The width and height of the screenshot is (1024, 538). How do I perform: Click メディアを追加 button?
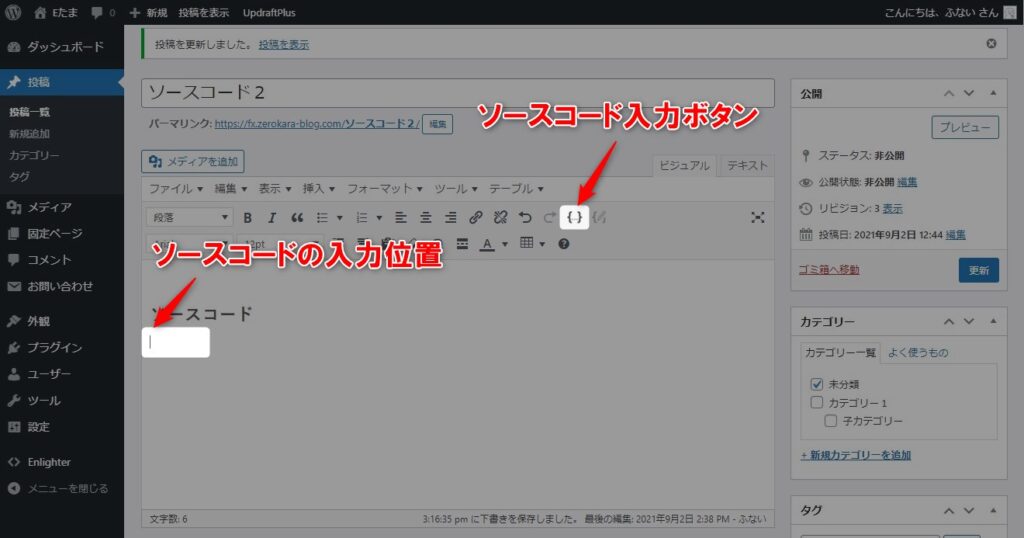click(193, 162)
